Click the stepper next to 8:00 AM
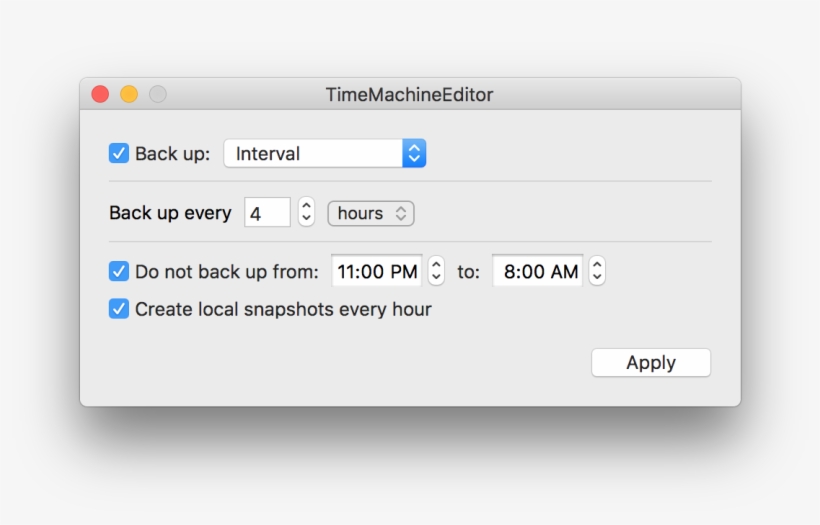 click(597, 271)
